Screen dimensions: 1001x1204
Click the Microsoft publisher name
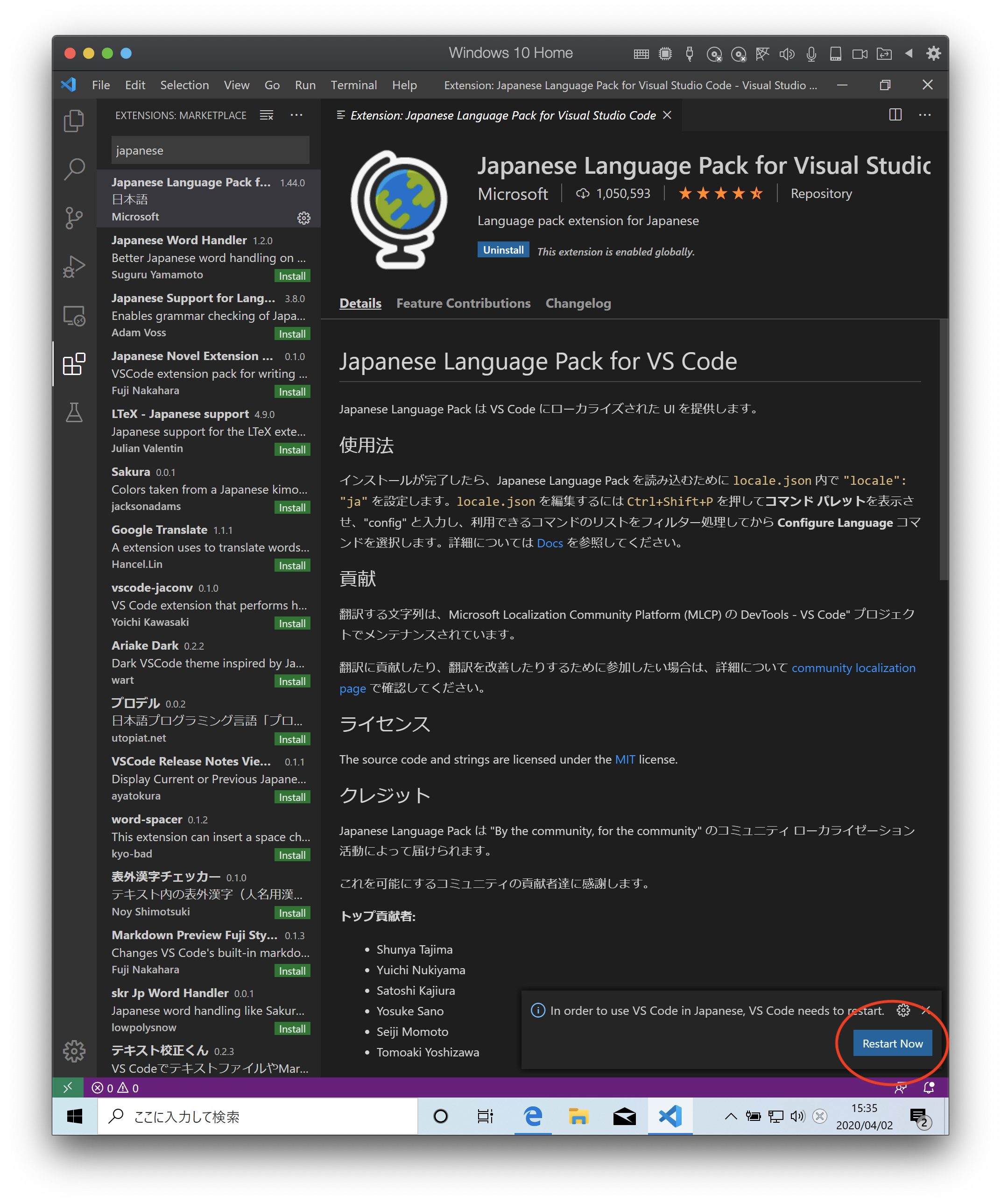pyautogui.click(x=513, y=194)
